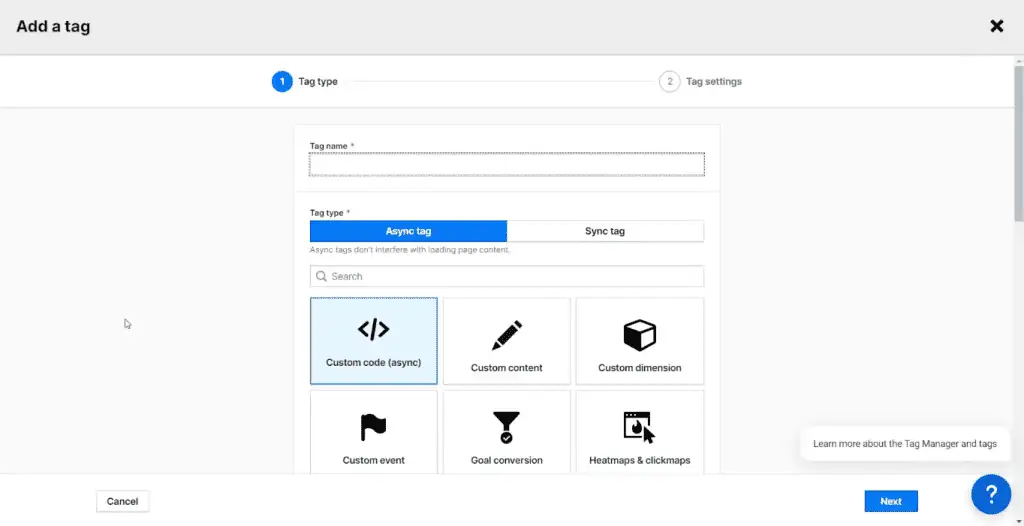Close the Add a tag dialog

pos(997,26)
